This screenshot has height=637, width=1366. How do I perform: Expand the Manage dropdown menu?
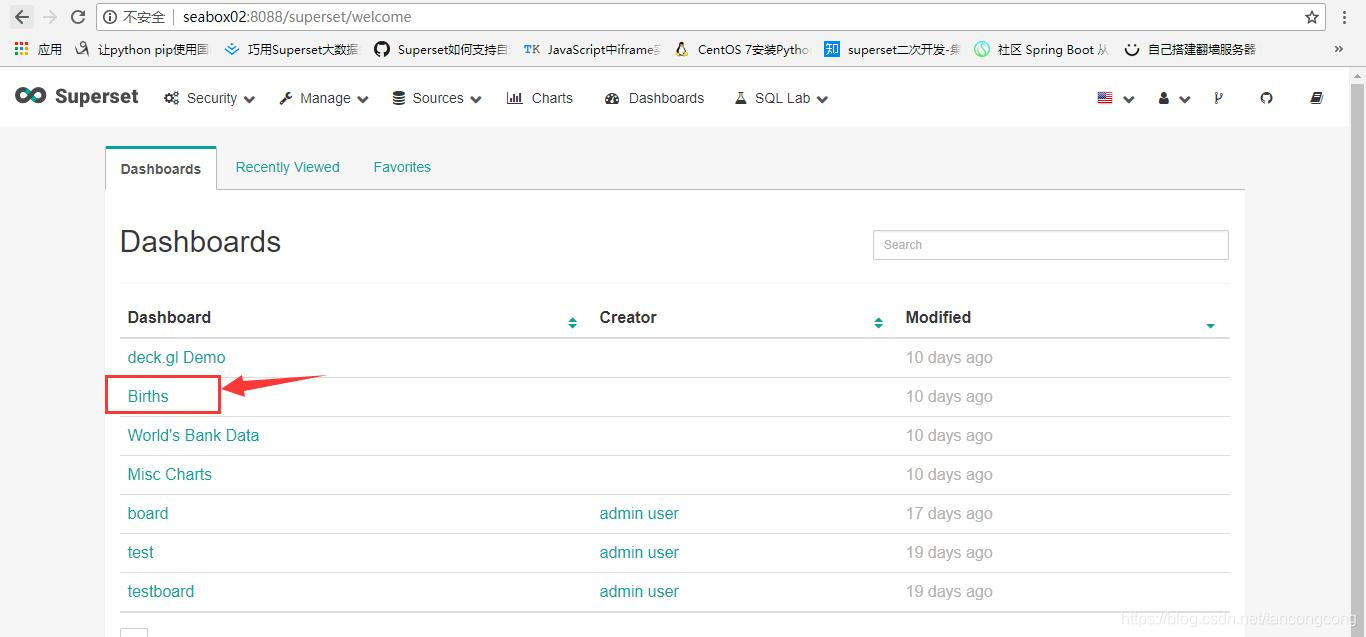[322, 97]
